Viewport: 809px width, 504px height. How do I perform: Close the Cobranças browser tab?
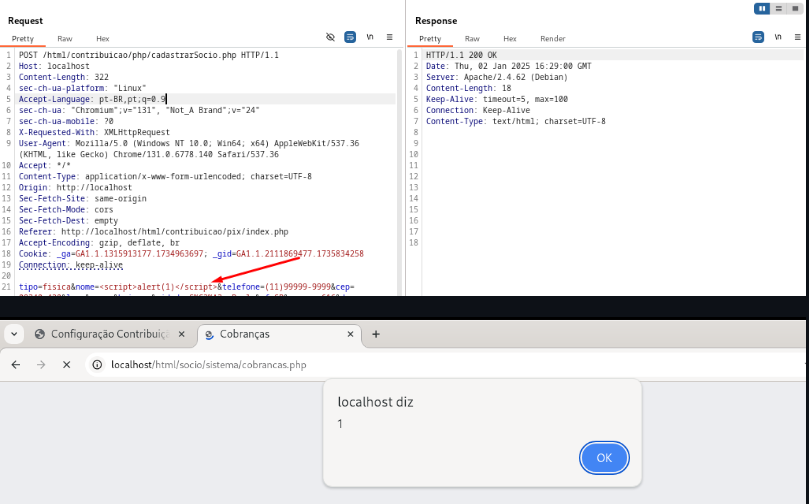[350, 334]
